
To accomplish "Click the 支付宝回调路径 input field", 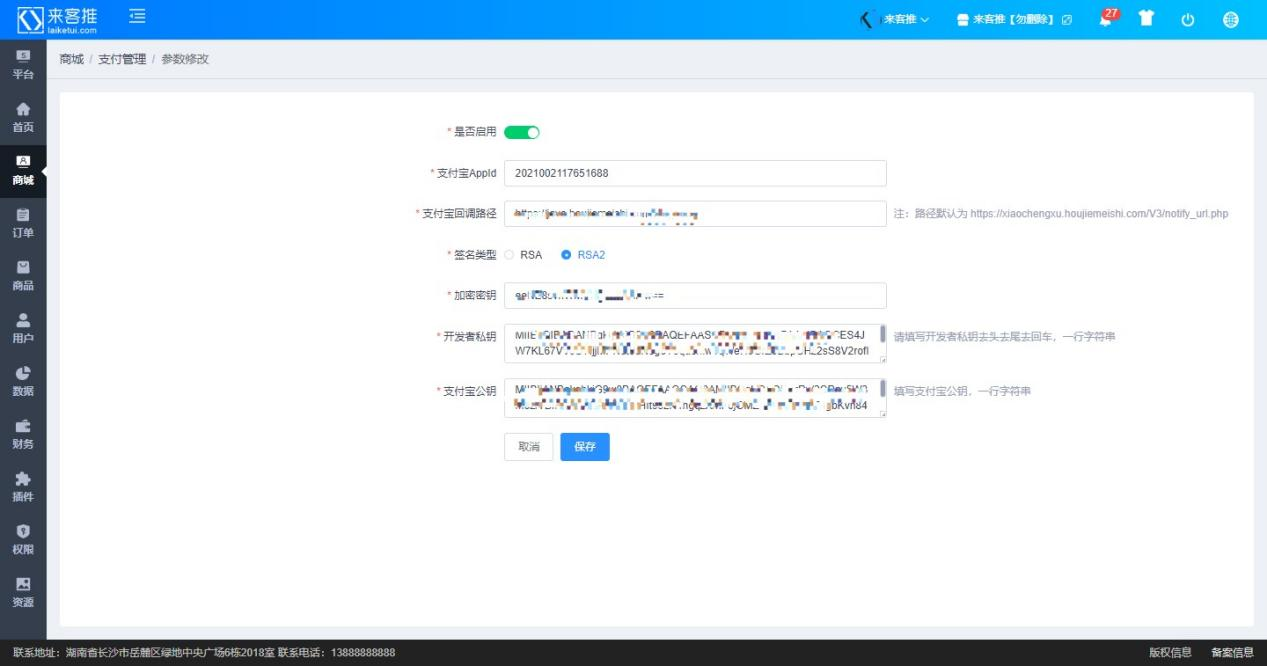I will coord(695,213).
